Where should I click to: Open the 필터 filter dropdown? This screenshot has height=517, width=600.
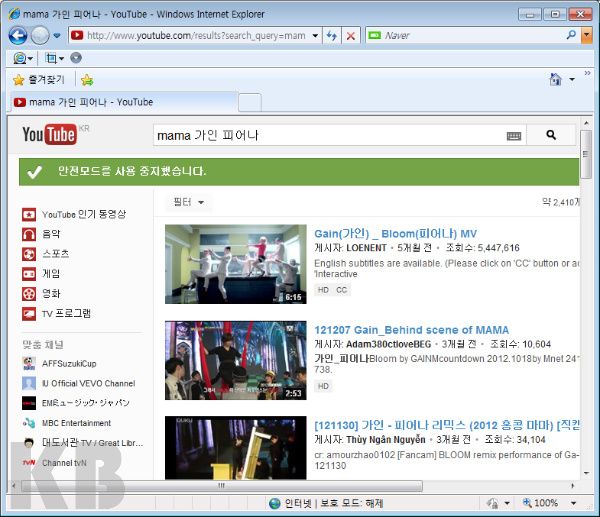coord(189,202)
